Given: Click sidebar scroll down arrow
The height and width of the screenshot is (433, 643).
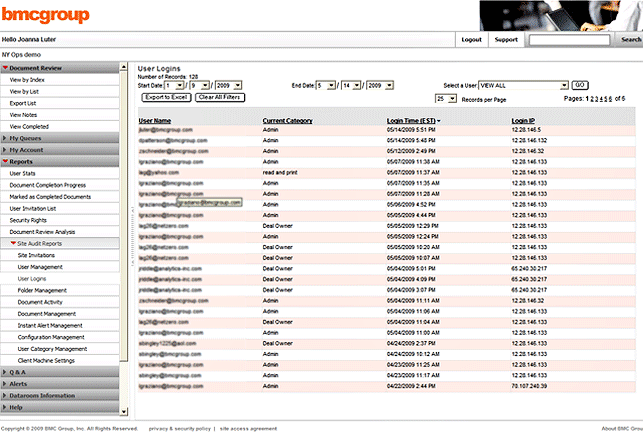Looking at the screenshot, I should click(x=124, y=411).
